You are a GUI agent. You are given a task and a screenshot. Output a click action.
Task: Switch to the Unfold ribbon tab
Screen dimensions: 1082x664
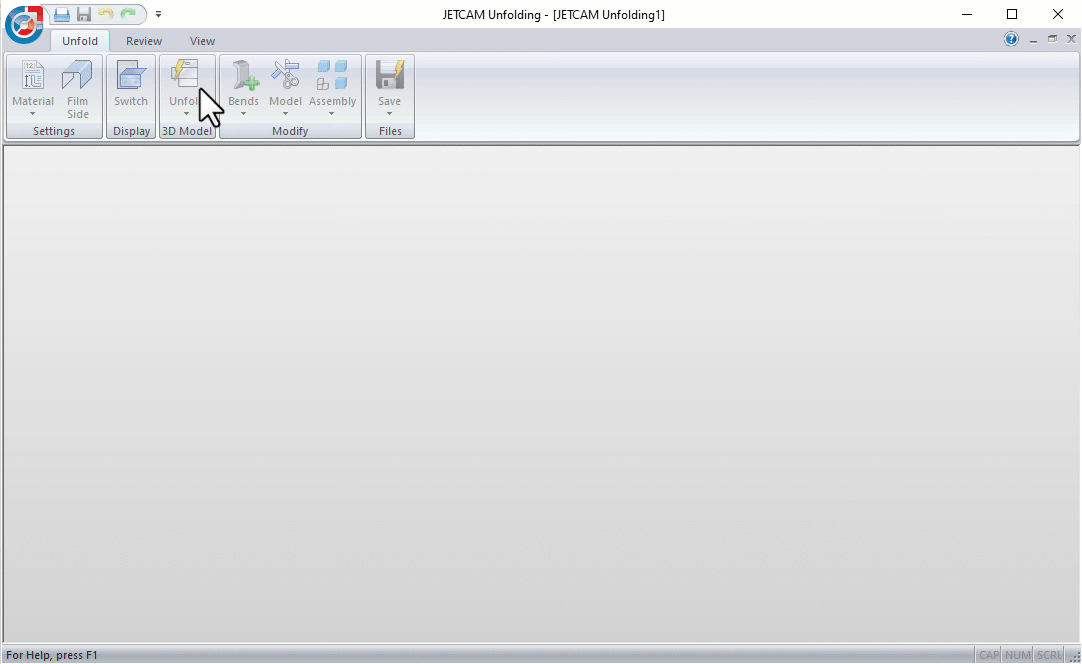click(80, 41)
